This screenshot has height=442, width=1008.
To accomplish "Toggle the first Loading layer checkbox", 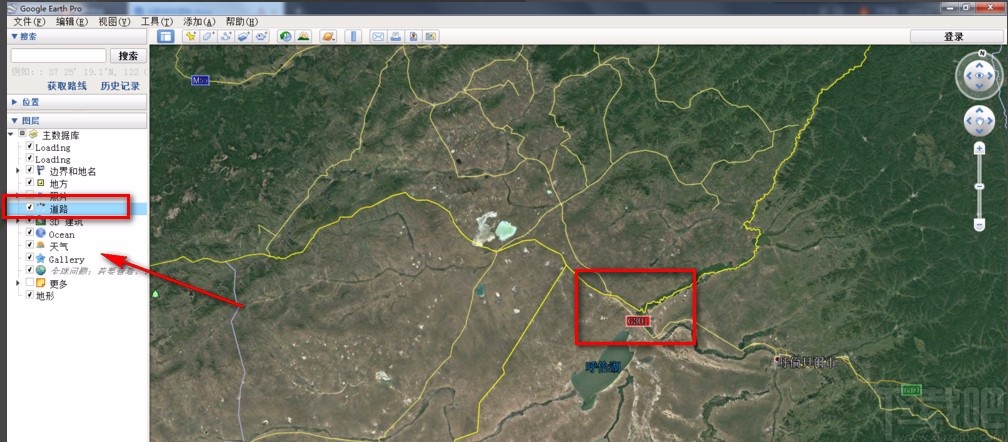I will point(30,146).
